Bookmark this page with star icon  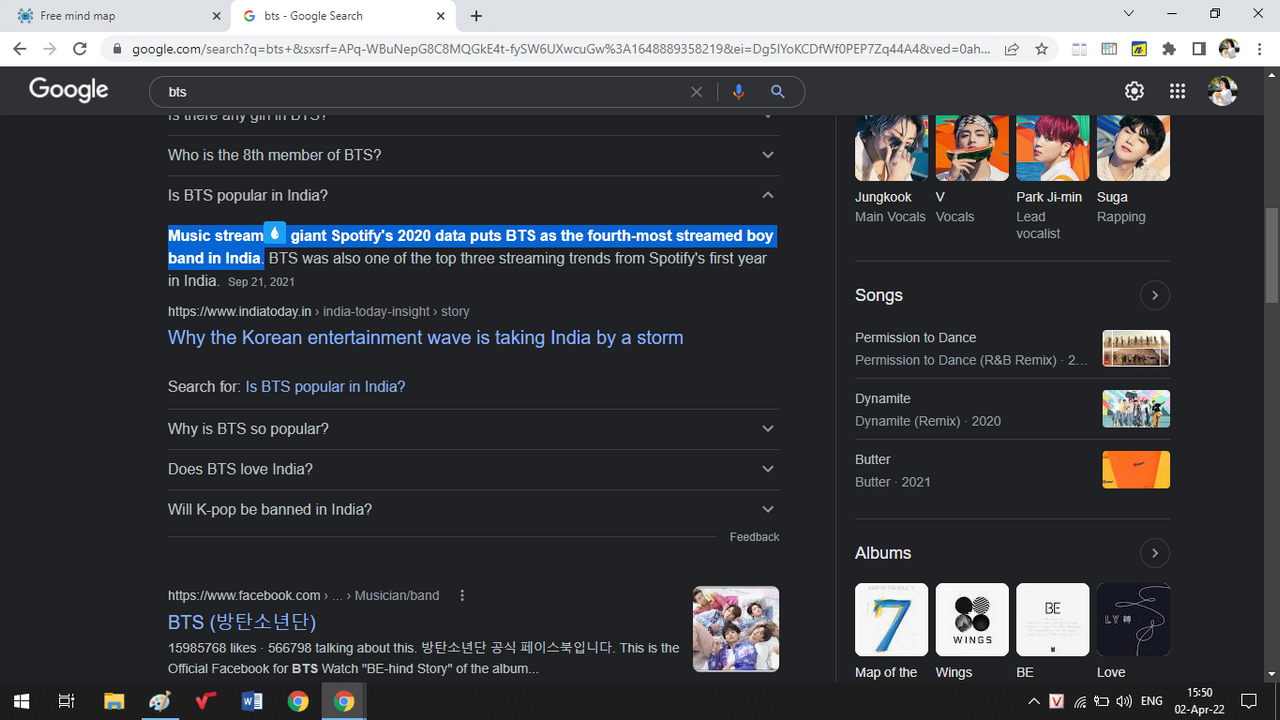point(1041,49)
